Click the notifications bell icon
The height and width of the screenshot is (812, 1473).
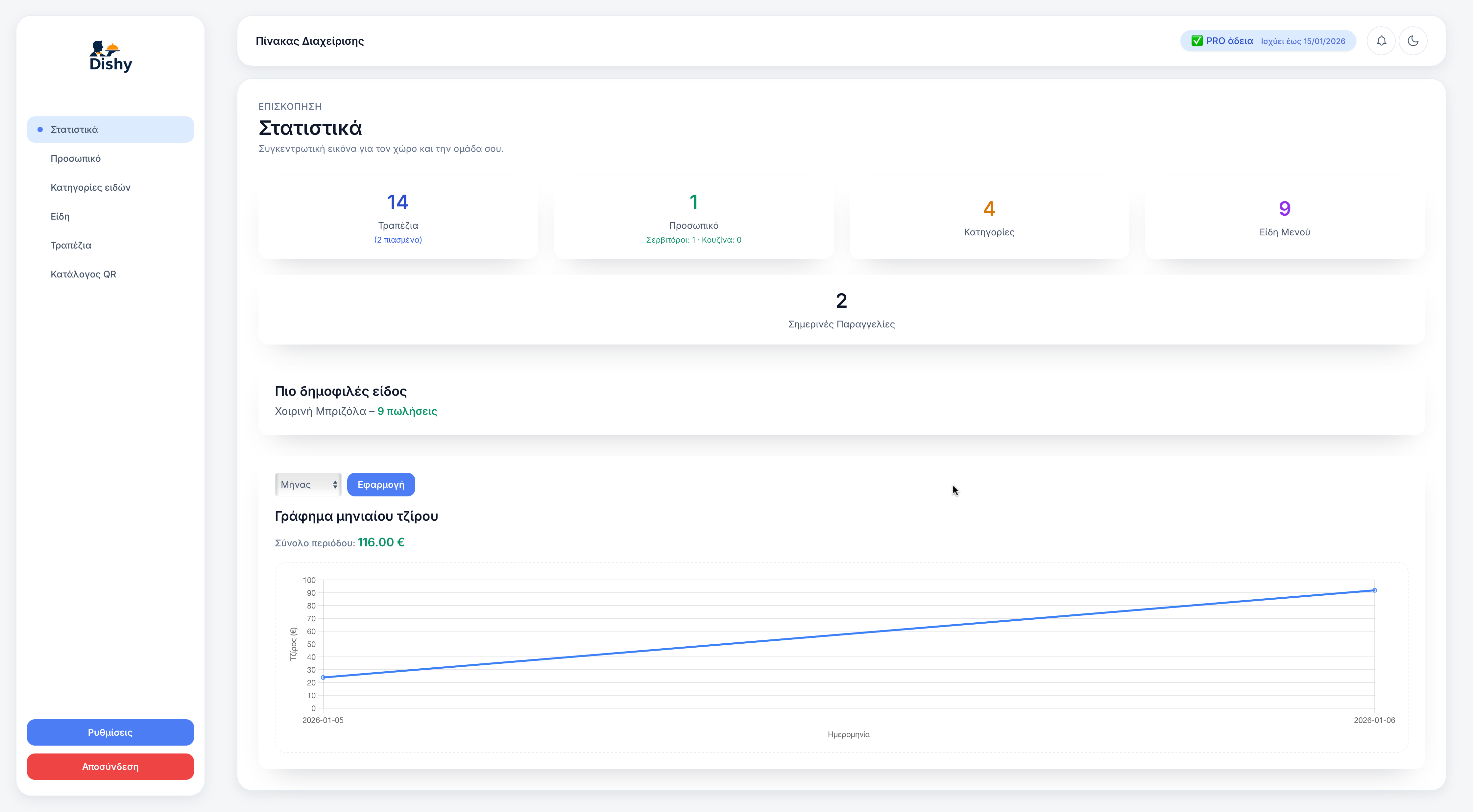tap(1381, 41)
